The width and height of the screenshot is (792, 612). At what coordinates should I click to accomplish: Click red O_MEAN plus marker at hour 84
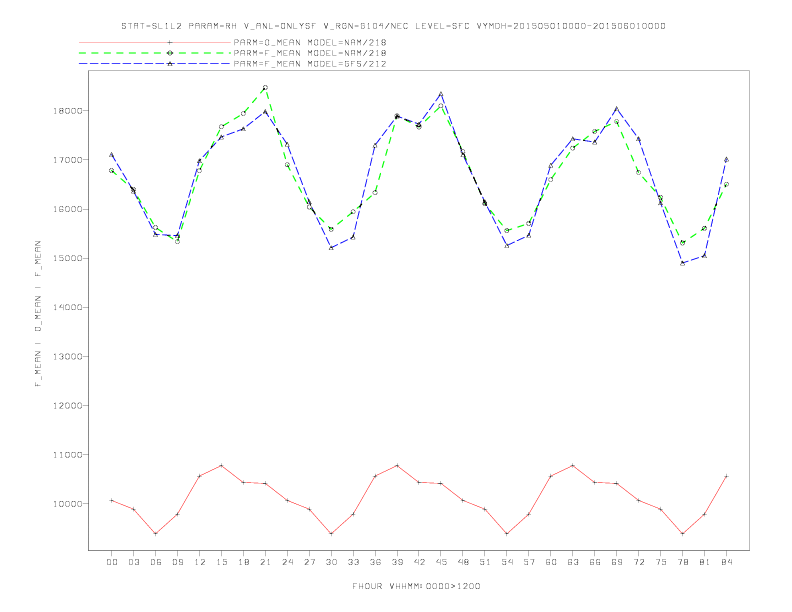tap(726, 476)
